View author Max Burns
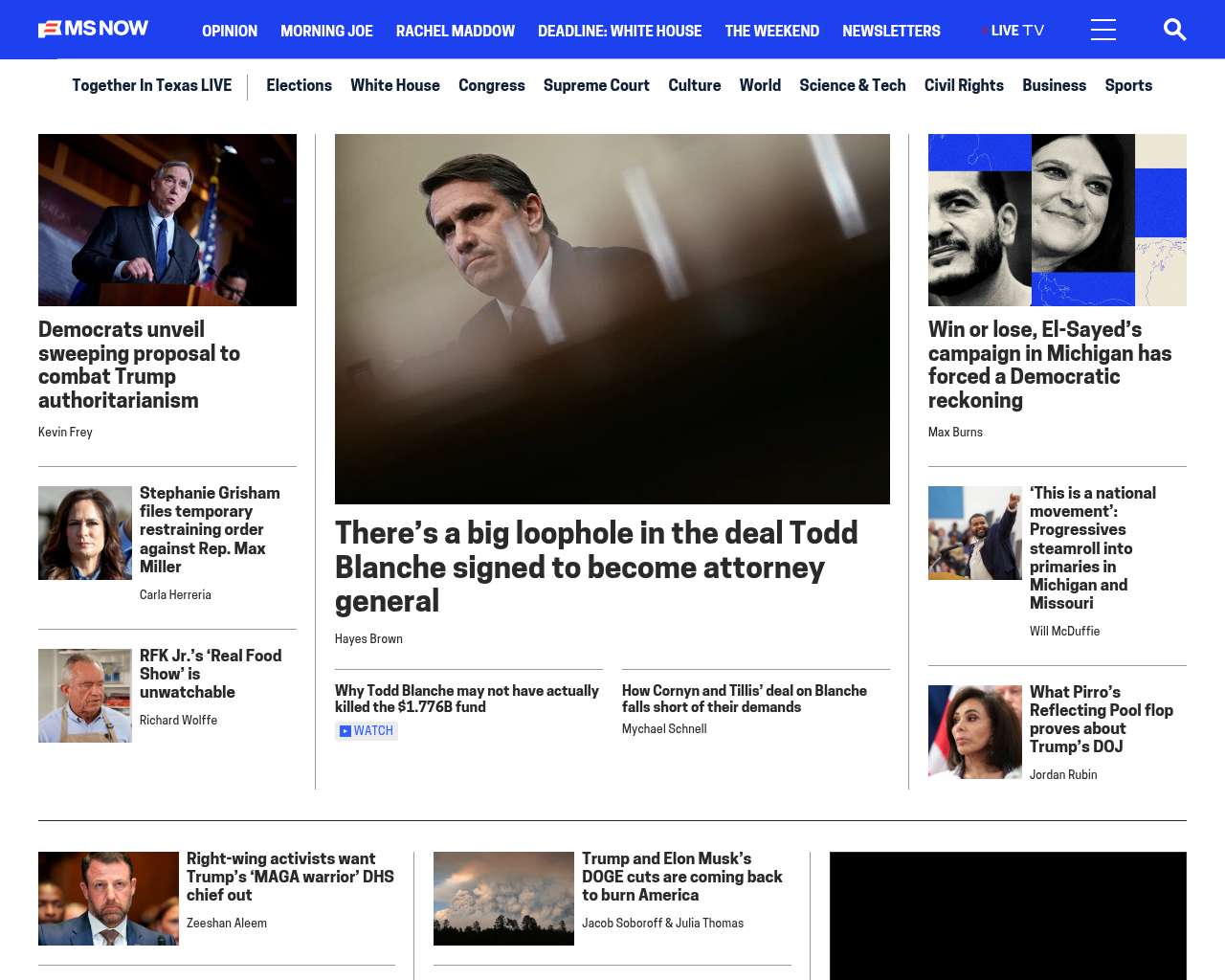1225x980 pixels. pos(955,433)
